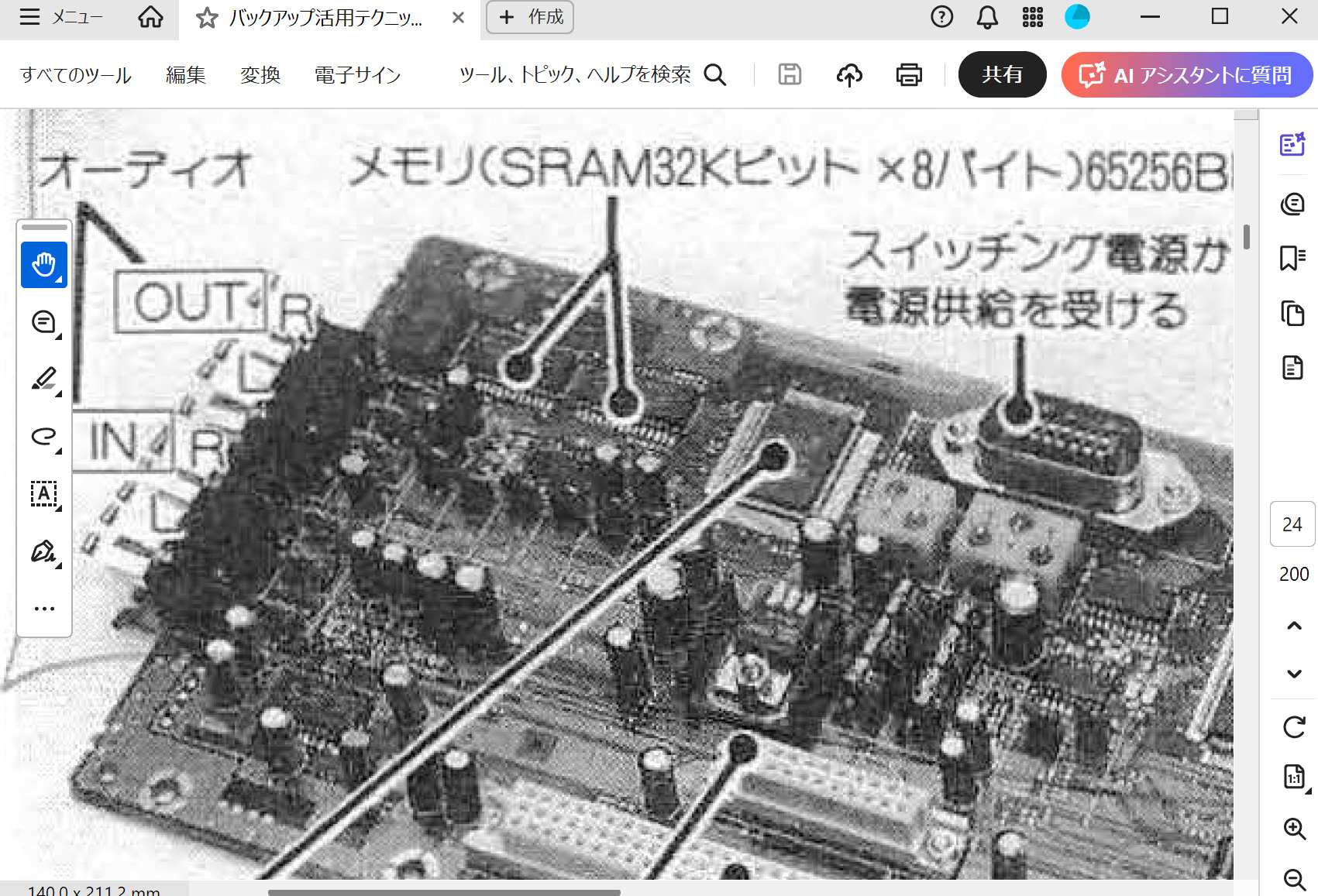Select the highlighter pen tool

pyautogui.click(x=44, y=379)
